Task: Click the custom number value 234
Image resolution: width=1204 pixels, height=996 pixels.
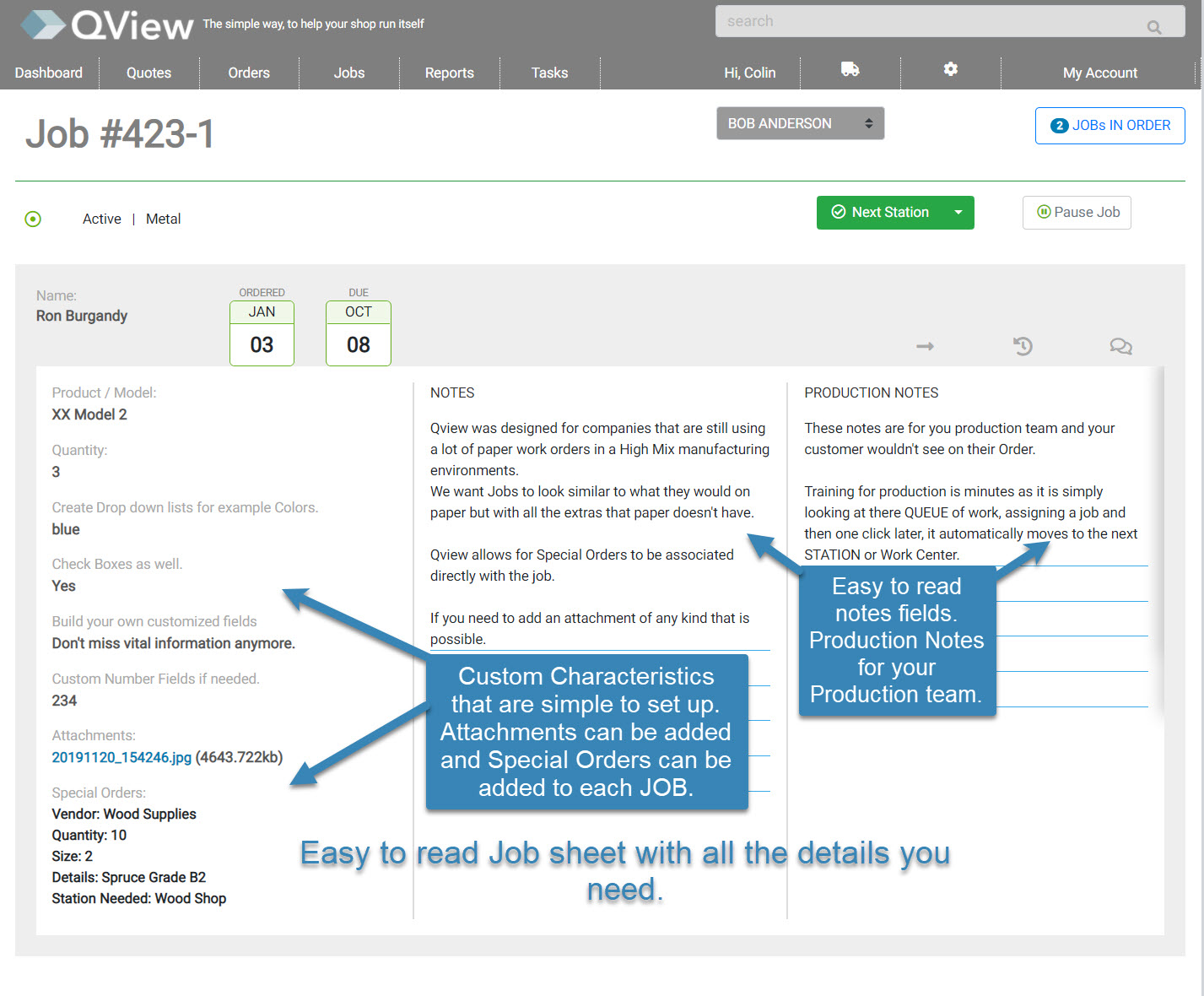Action: coord(64,701)
